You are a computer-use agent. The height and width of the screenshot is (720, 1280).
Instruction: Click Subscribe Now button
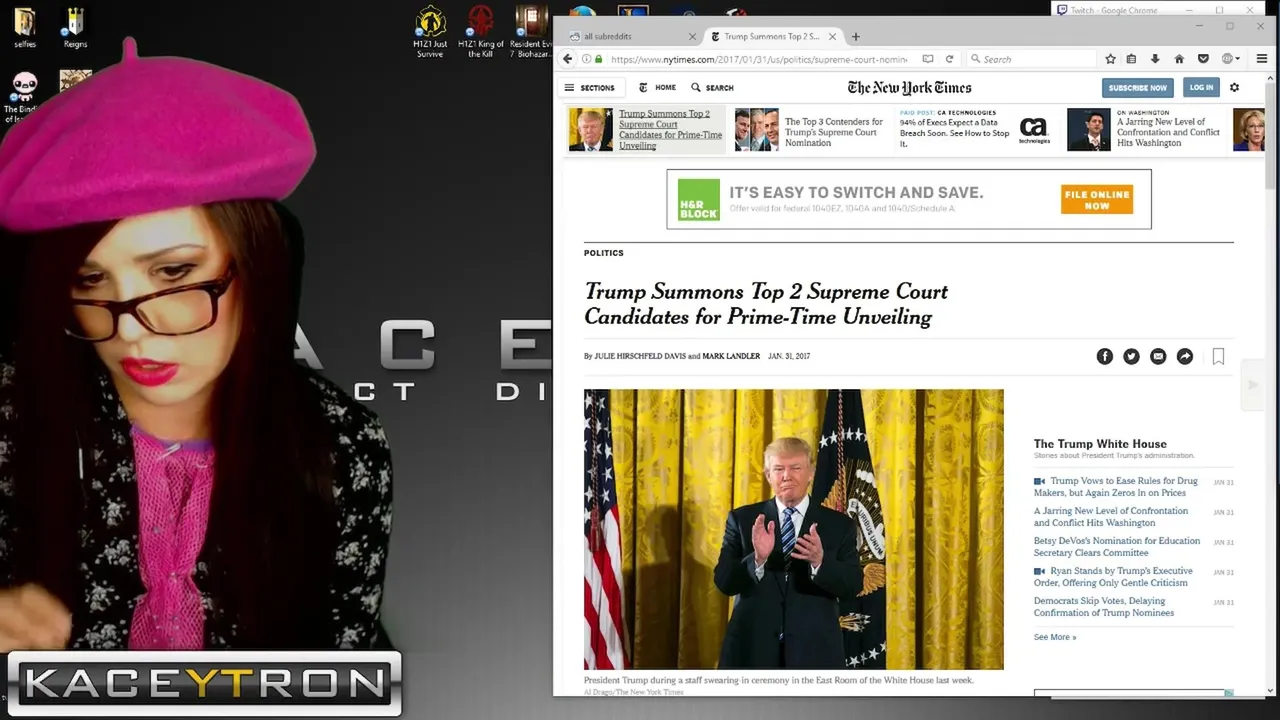point(1137,88)
